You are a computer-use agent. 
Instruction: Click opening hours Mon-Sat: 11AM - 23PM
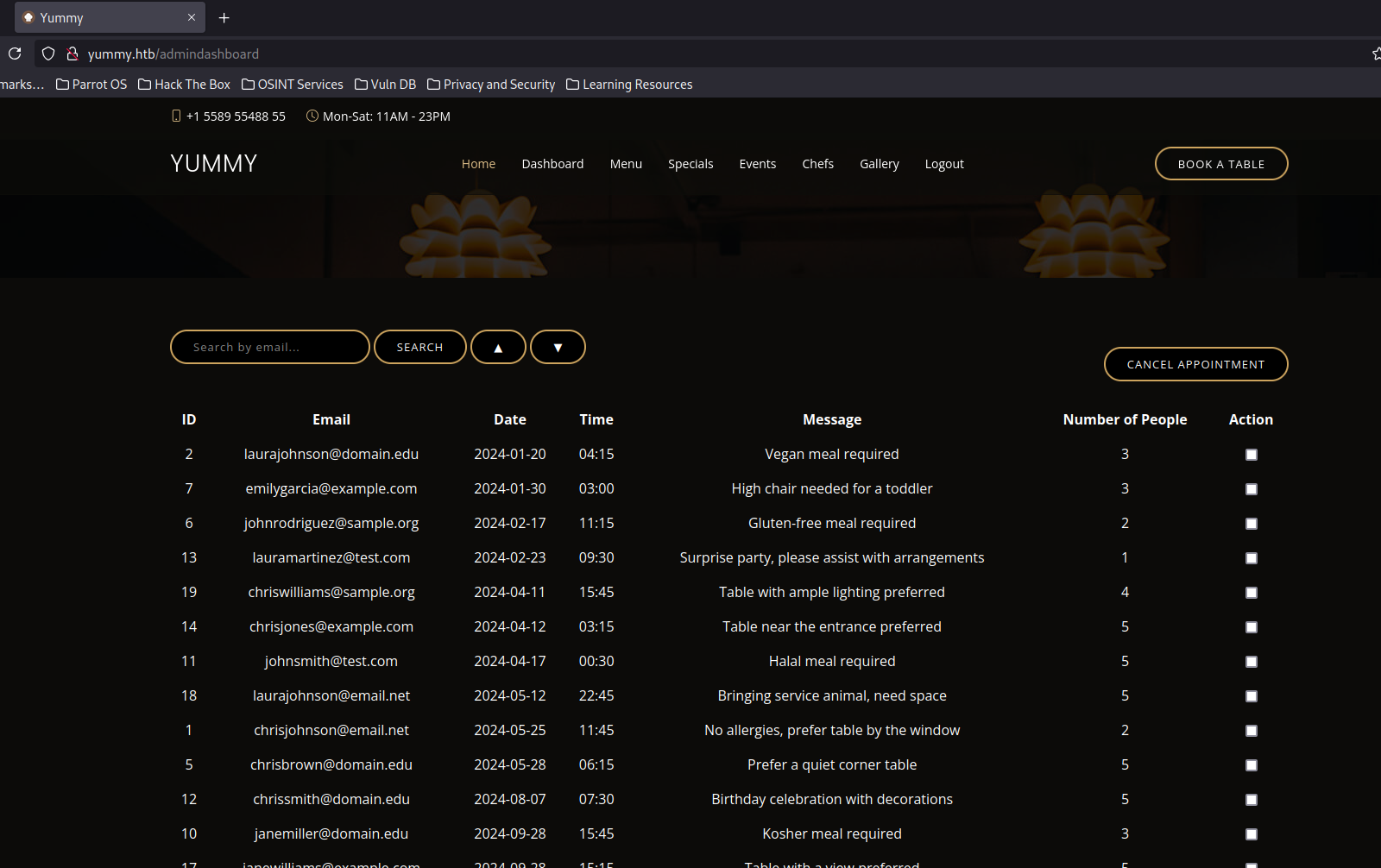[x=386, y=116]
